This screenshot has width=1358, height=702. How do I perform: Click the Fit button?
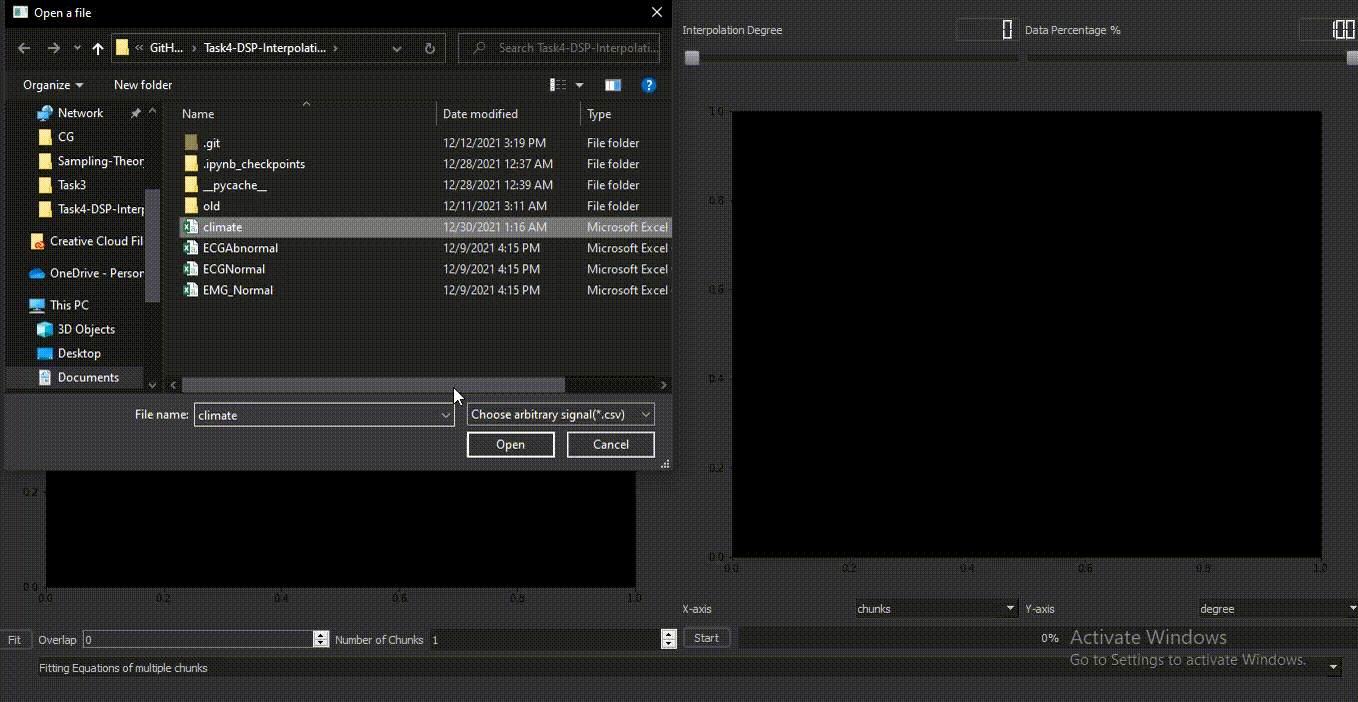(x=15, y=640)
